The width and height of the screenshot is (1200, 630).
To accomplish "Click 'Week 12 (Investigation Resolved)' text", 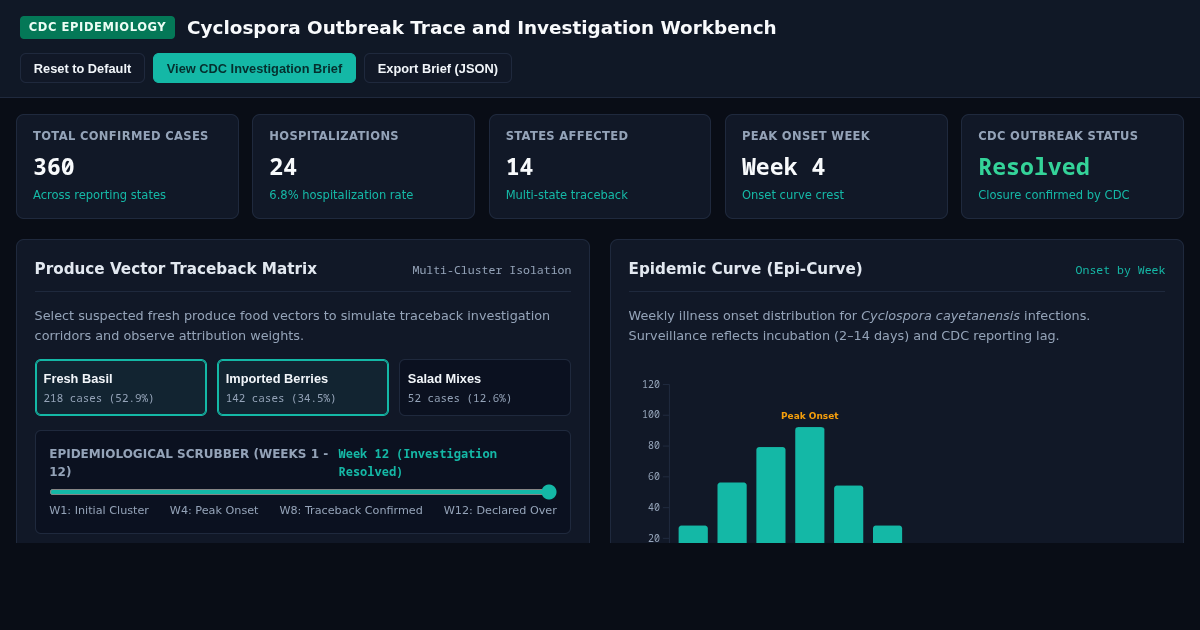I will [x=418, y=463].
